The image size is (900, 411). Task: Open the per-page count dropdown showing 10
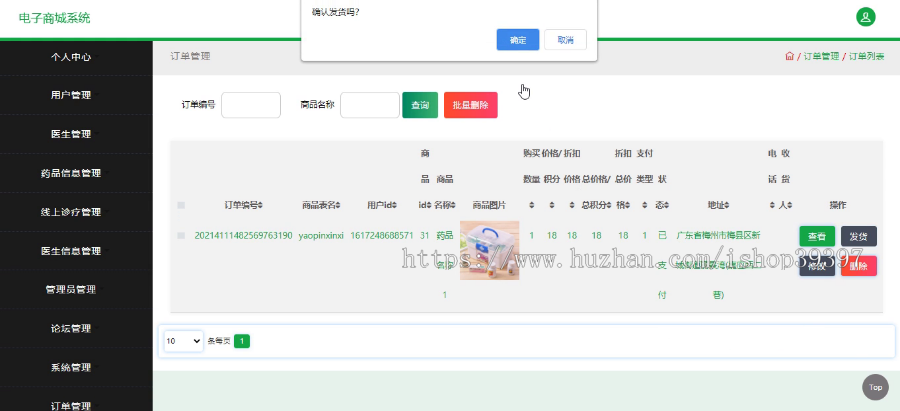click(183, 341)
